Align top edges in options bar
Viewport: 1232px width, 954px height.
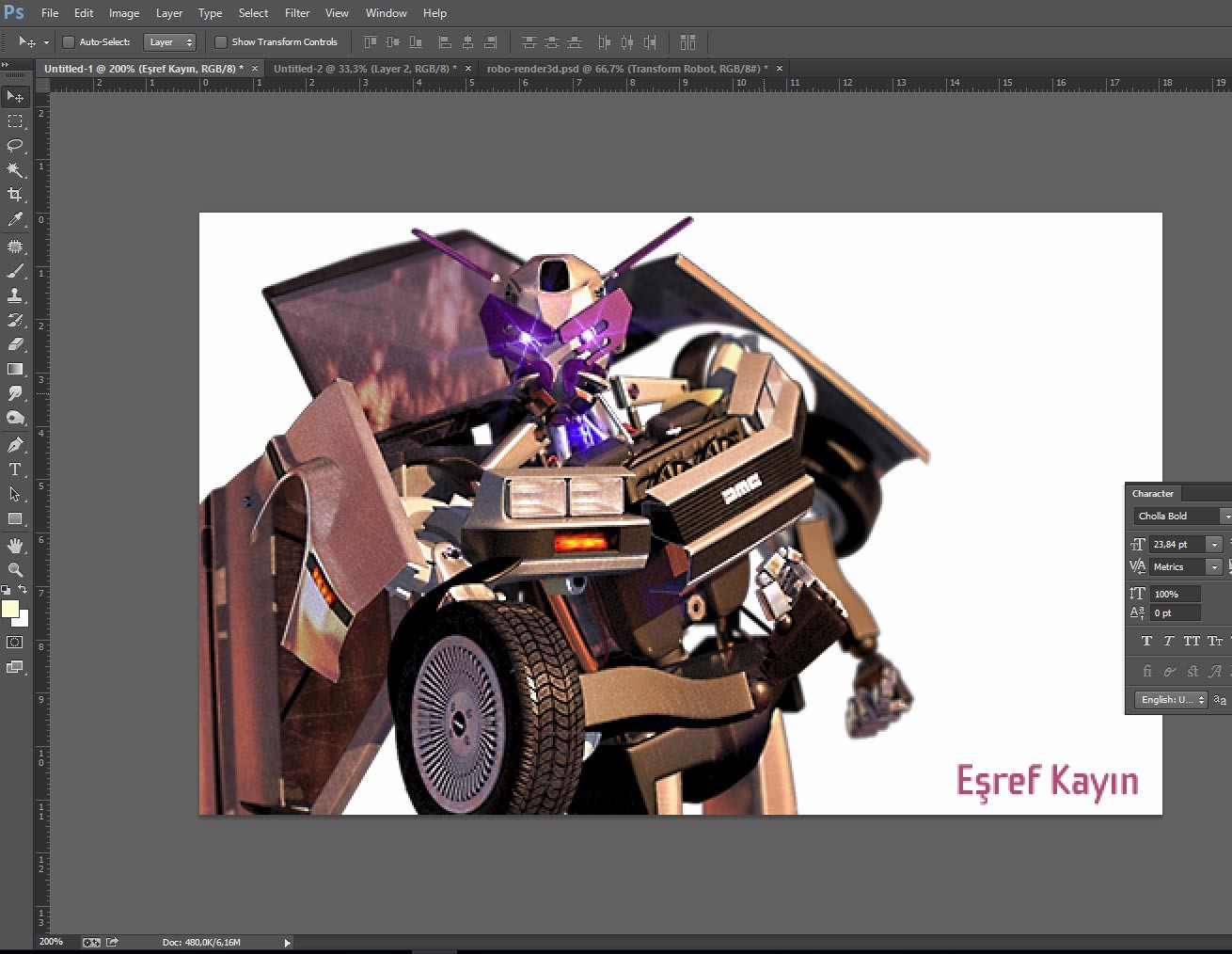pos(370,42)
